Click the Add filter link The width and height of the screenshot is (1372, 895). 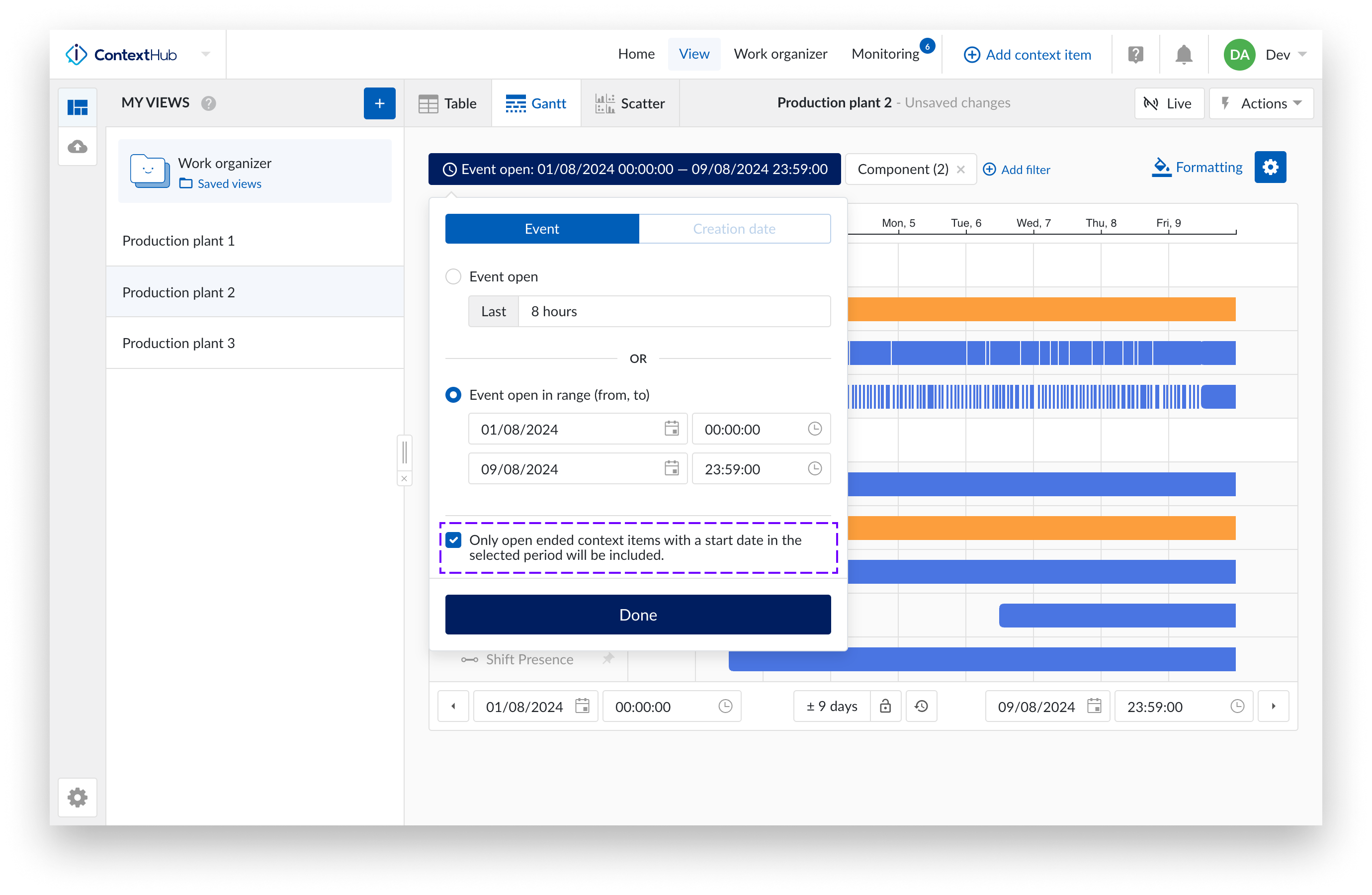[x=1016, y=170]
